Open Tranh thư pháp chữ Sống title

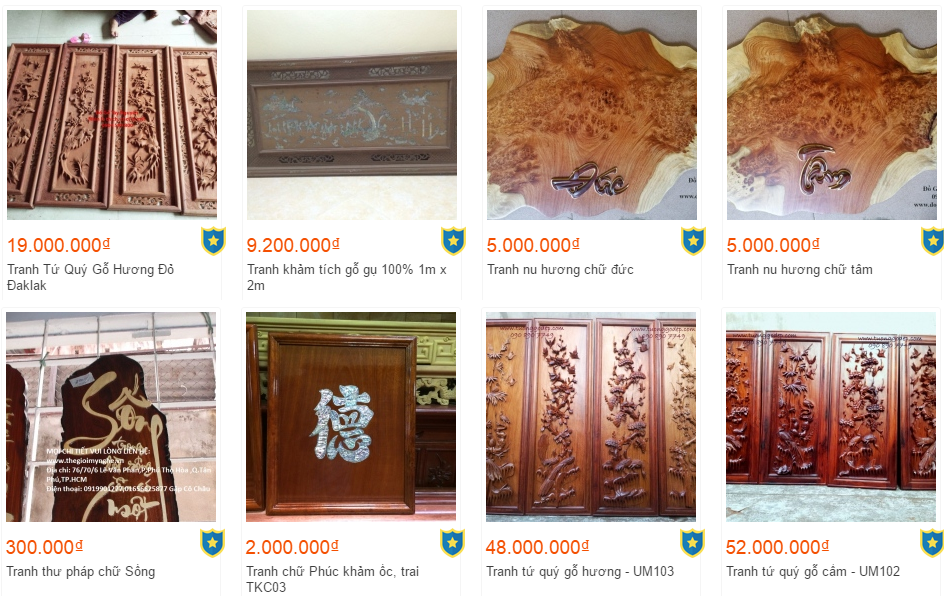(x=81, y=572)
